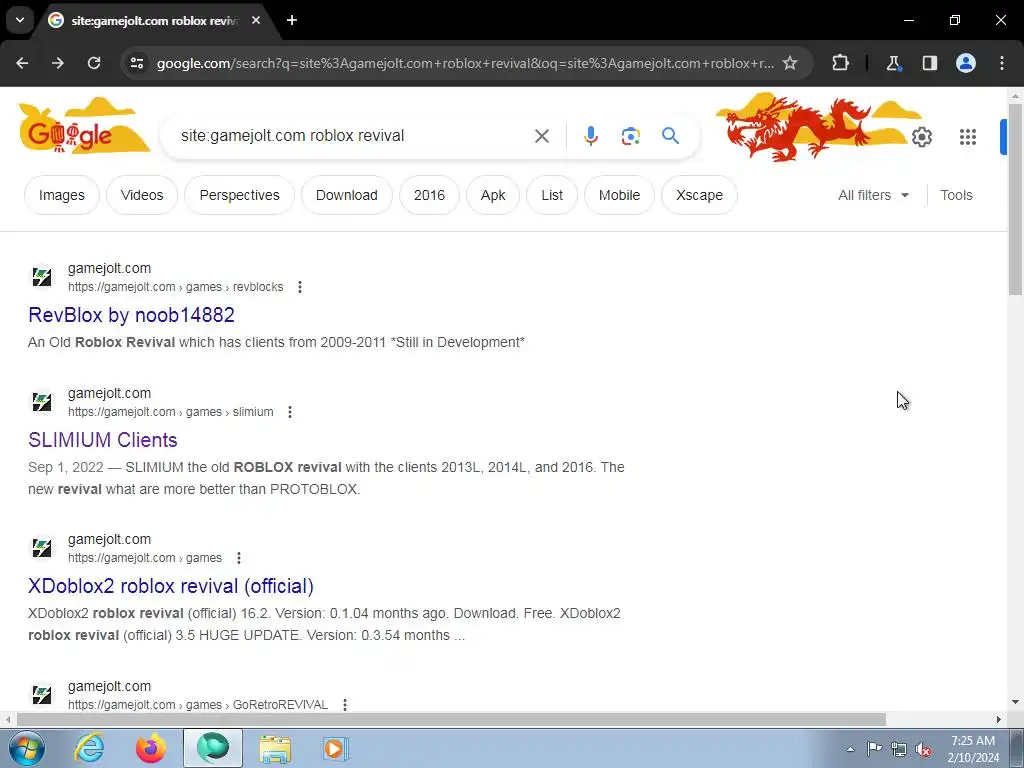Click the revblocks breadcrumb URL
Screen dimensions: 1024x768
(x=176, y=287)
